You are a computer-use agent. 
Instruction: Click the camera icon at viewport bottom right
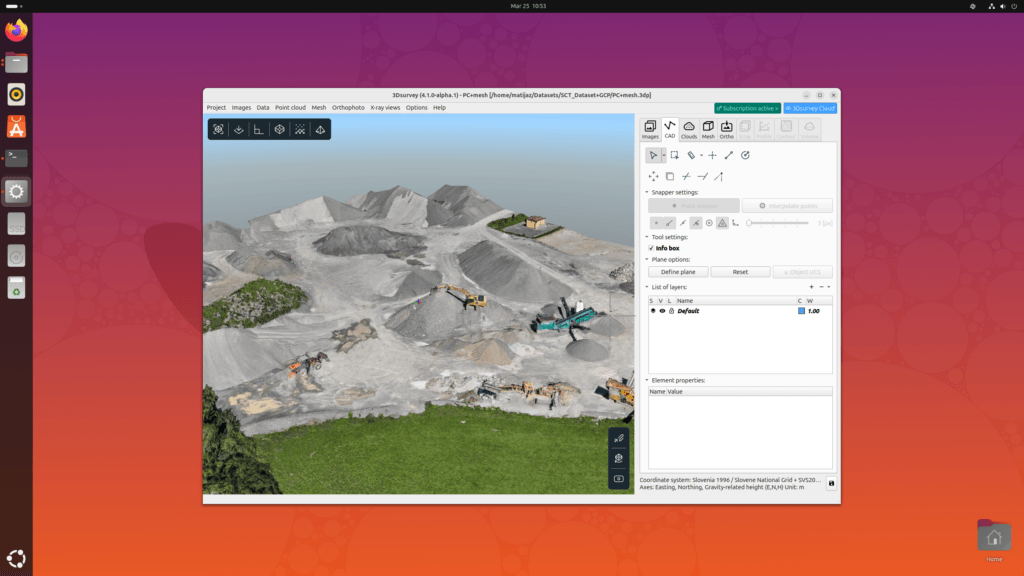(x=619, y=479)
